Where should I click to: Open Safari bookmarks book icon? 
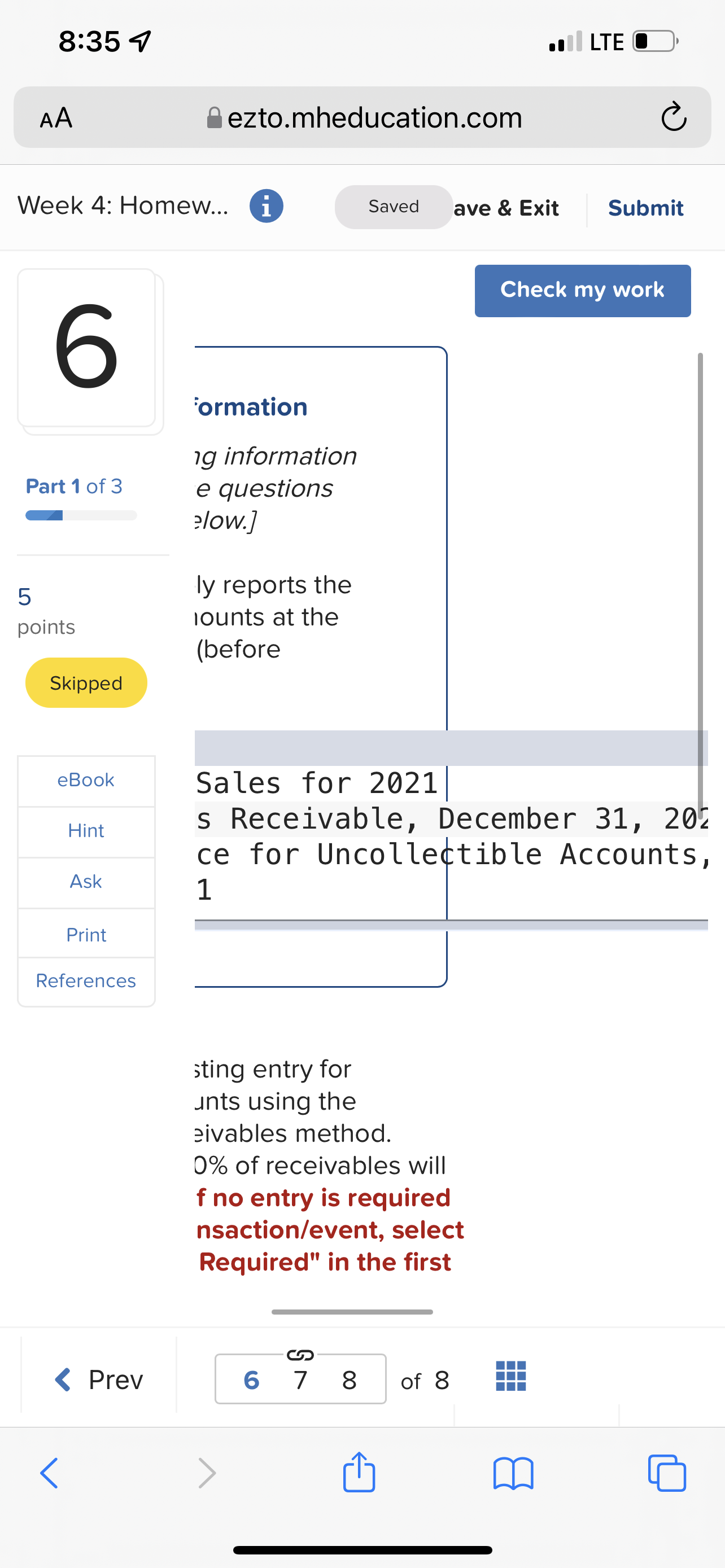point(513,1473)
